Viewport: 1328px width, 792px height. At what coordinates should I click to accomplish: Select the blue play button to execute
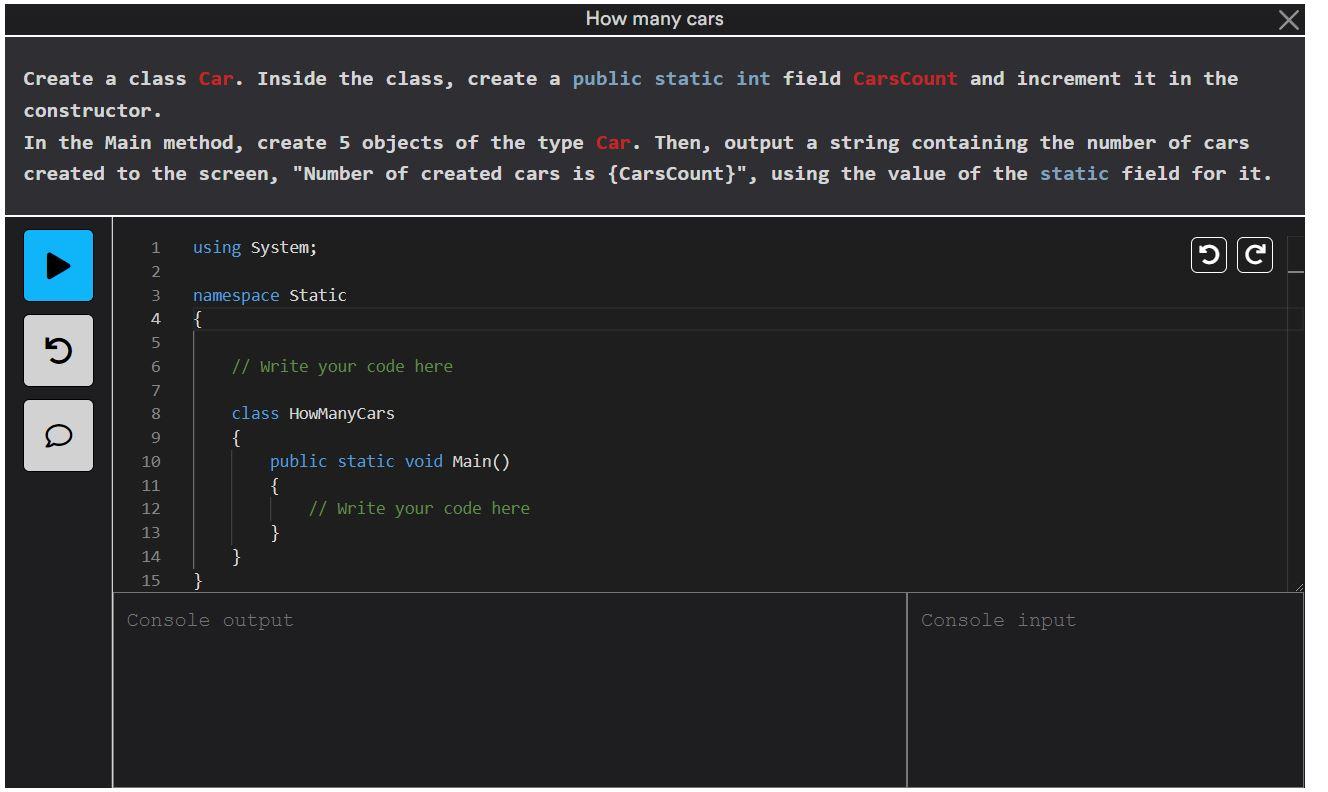click(x=57, y=265)
